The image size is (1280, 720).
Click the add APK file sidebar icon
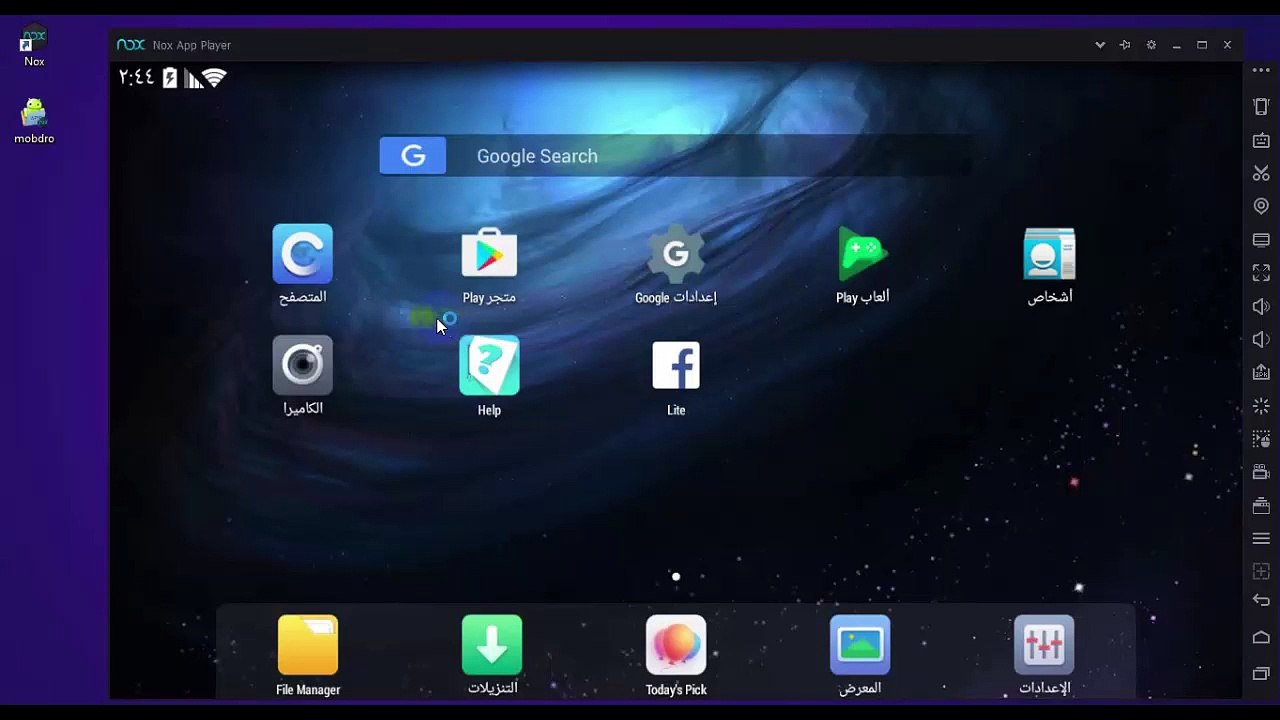[1261, 372]
